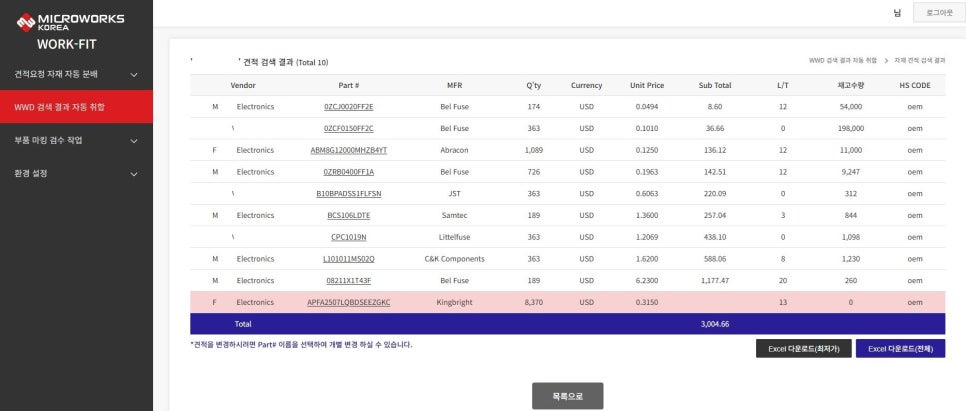This screenshot has width=966, height=411.
Task: Select the Samtec manufacturer cell
Action: (455, 215)
